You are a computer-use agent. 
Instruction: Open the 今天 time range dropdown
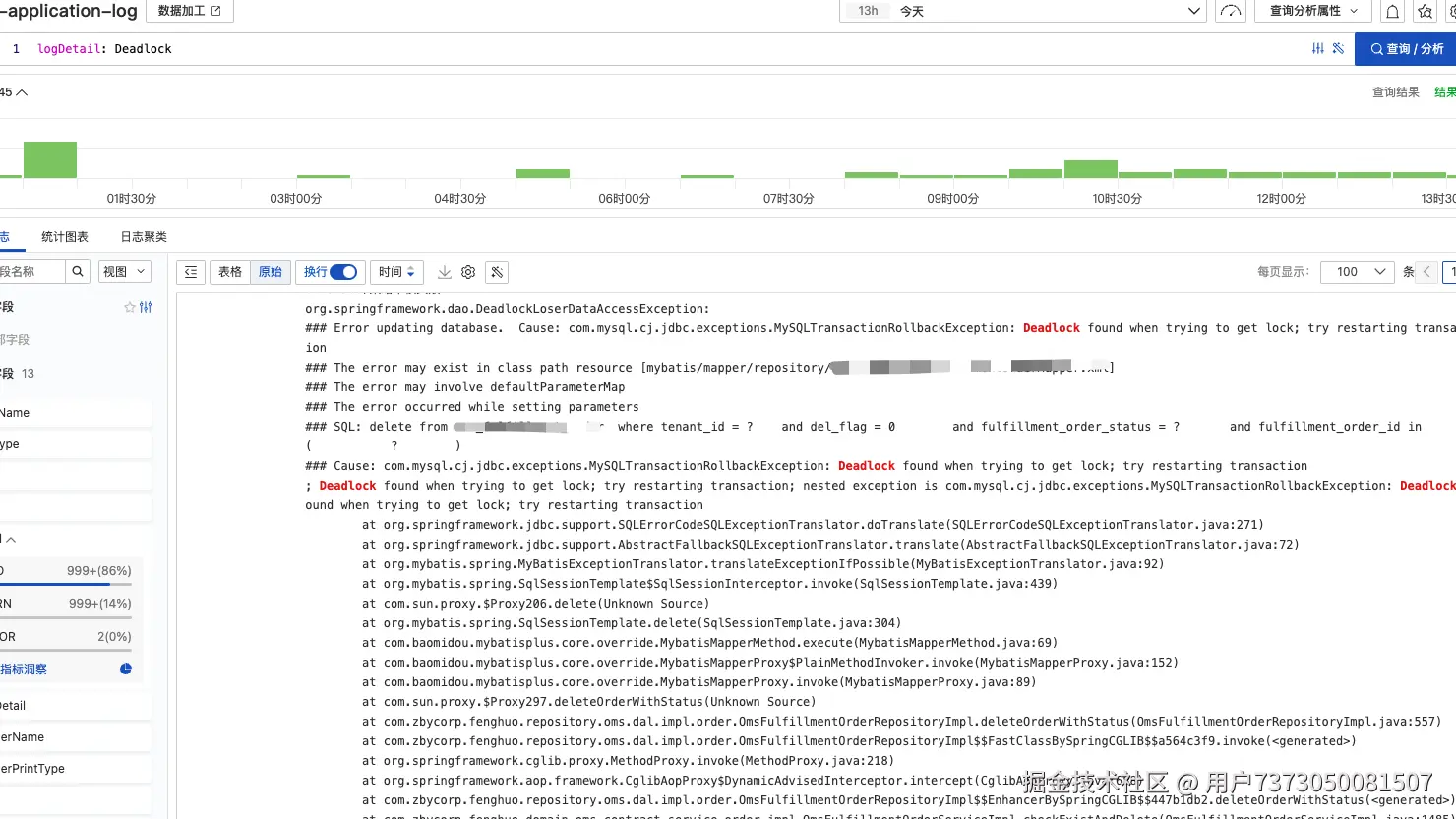tap(1023, 11)
